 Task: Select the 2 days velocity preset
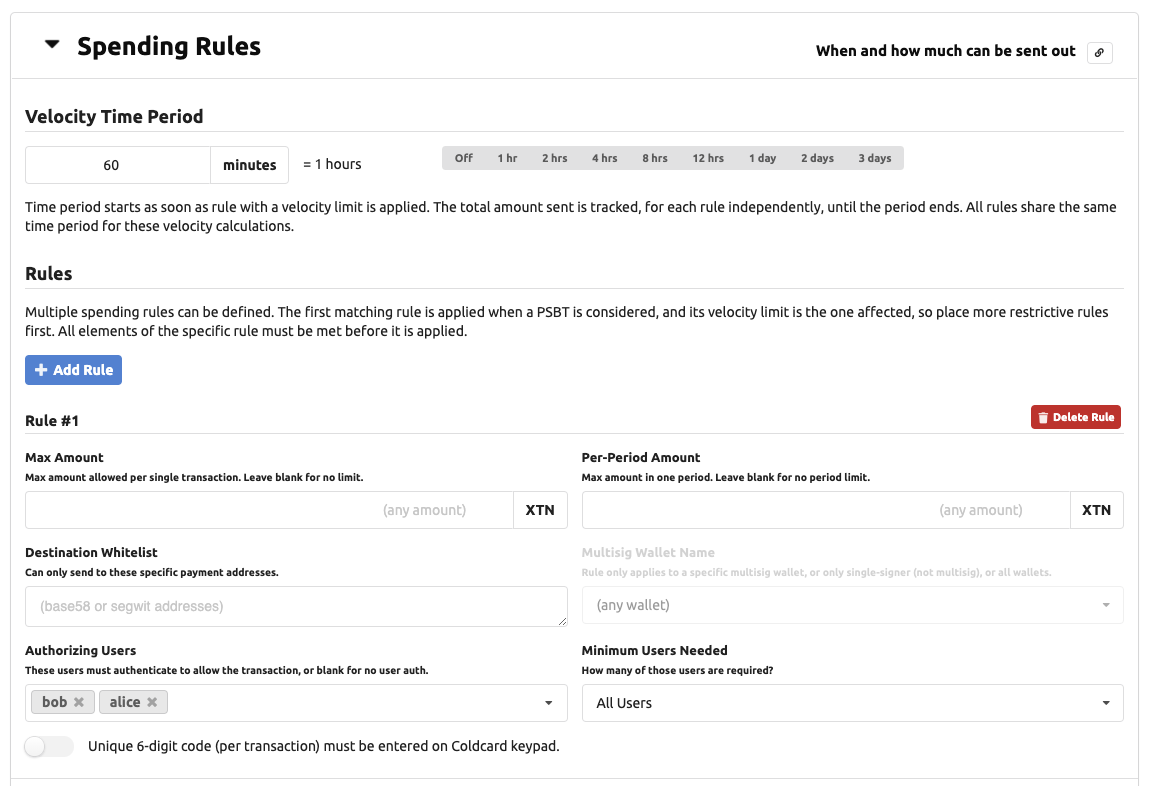(x=817, y=158)
